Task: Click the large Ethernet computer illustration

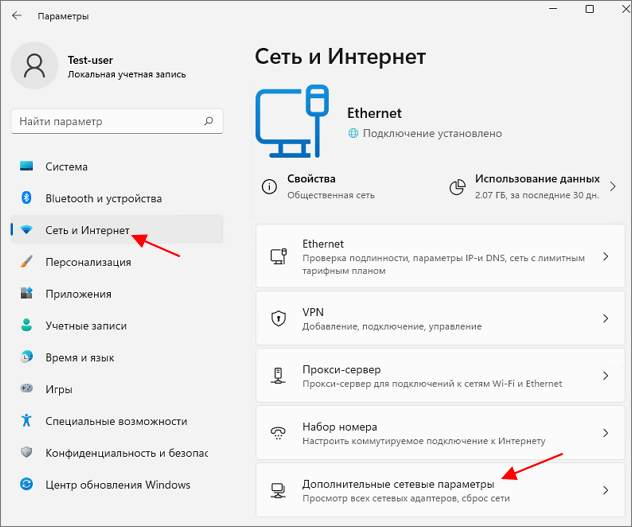Action: tap(292, 121)
